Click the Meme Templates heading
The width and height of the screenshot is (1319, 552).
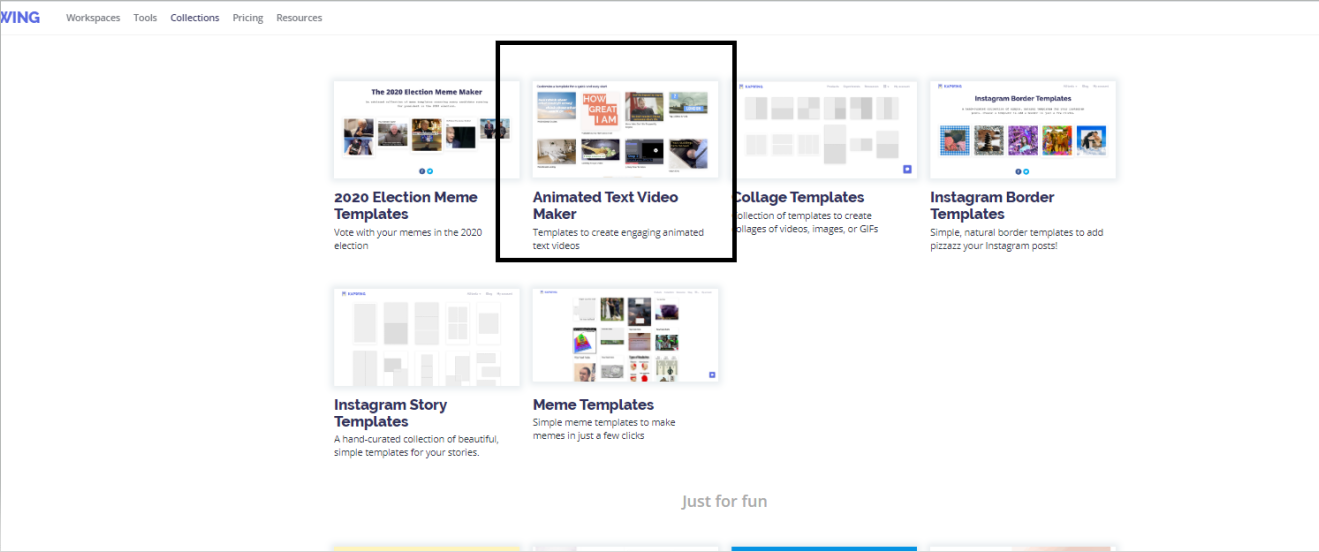[593, 405]
